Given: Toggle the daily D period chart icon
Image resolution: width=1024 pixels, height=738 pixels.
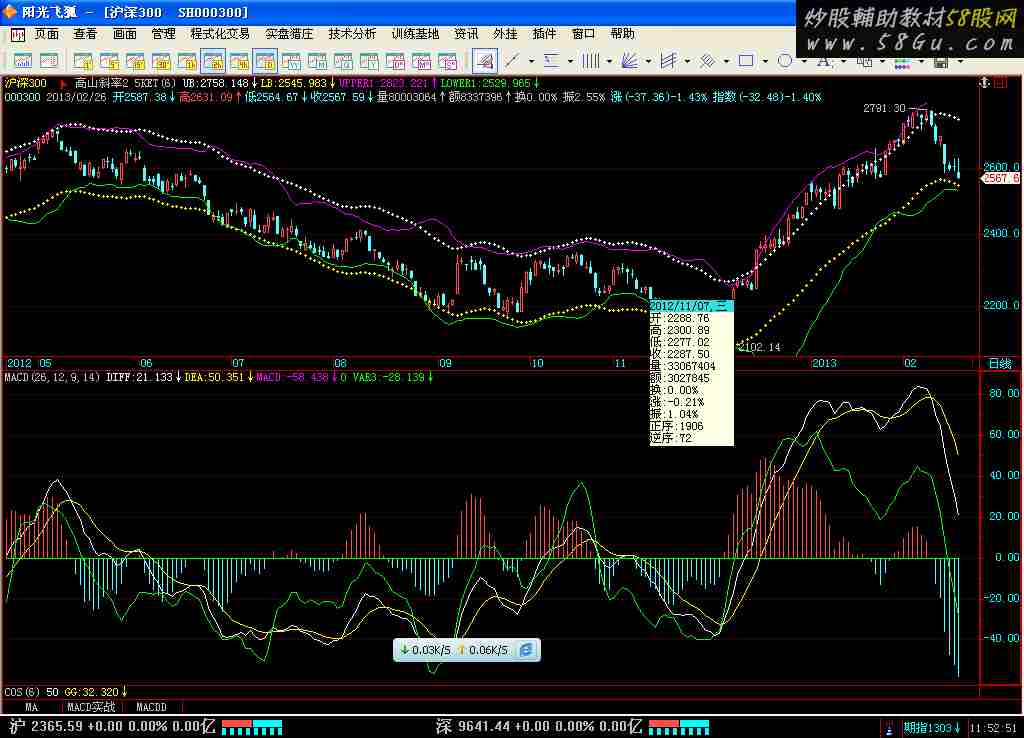Looking at the screenshot, I should 265,61.
